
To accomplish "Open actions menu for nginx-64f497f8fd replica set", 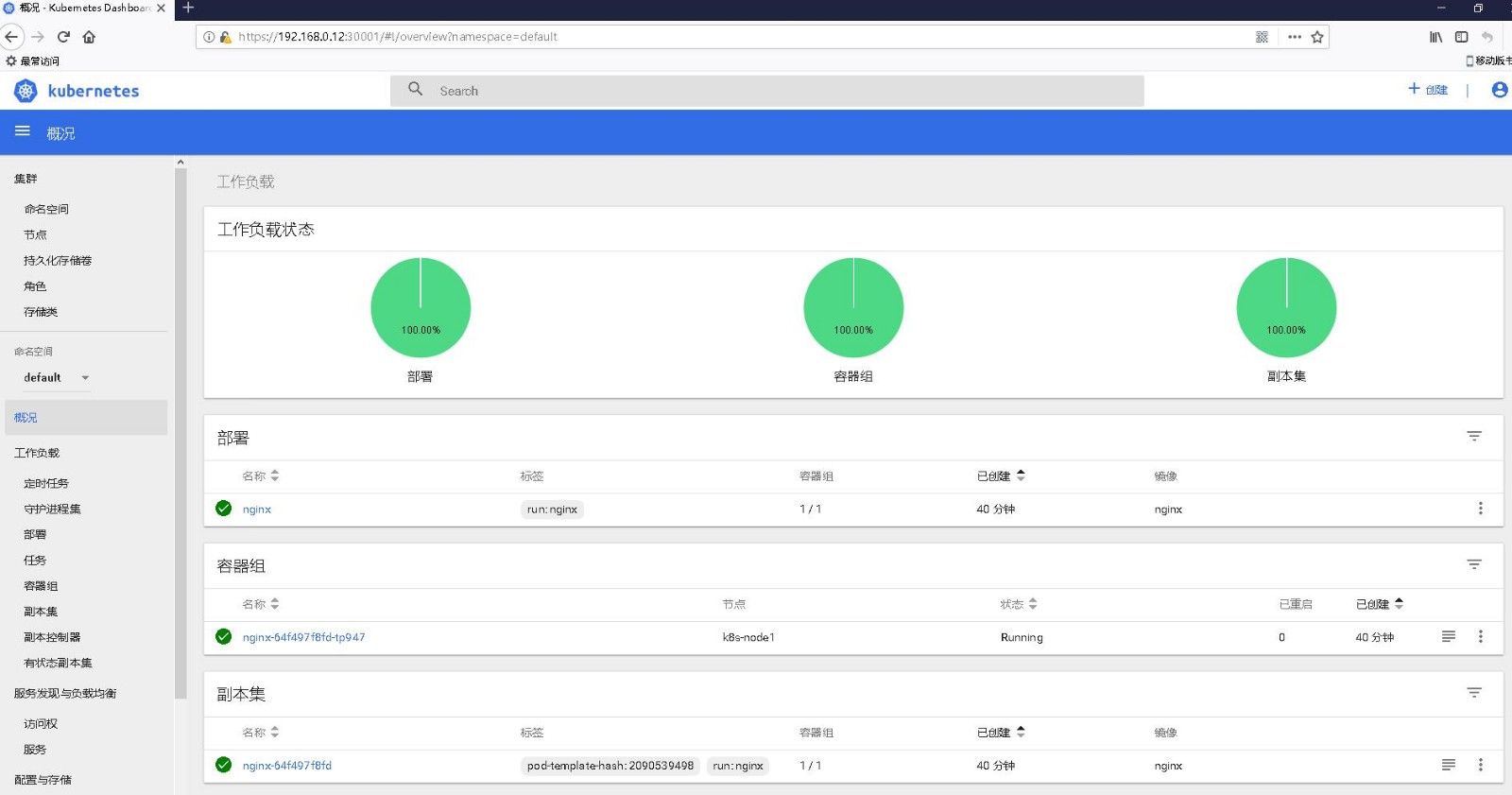I will click(x=1480, y=765).
